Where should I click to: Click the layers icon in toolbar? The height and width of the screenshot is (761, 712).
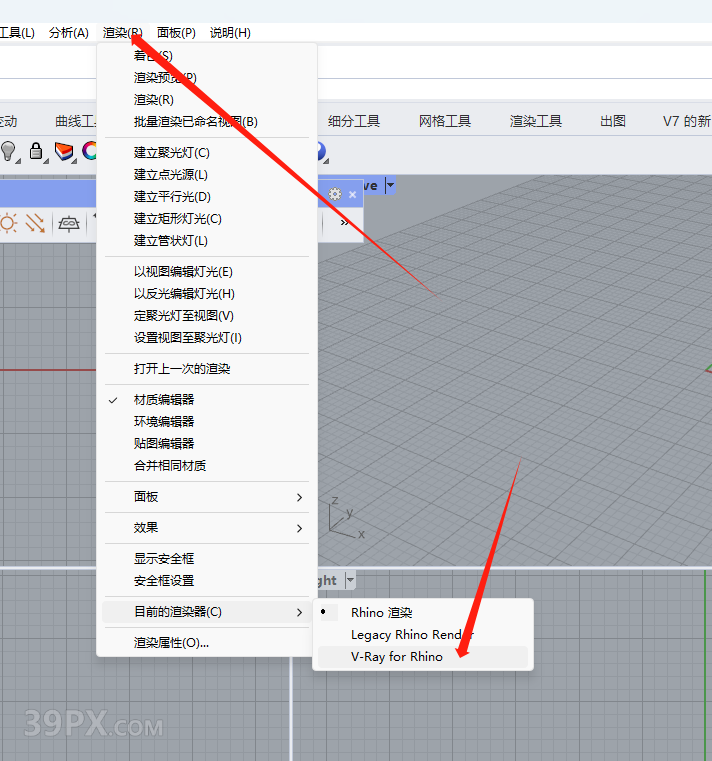point(64,151)
